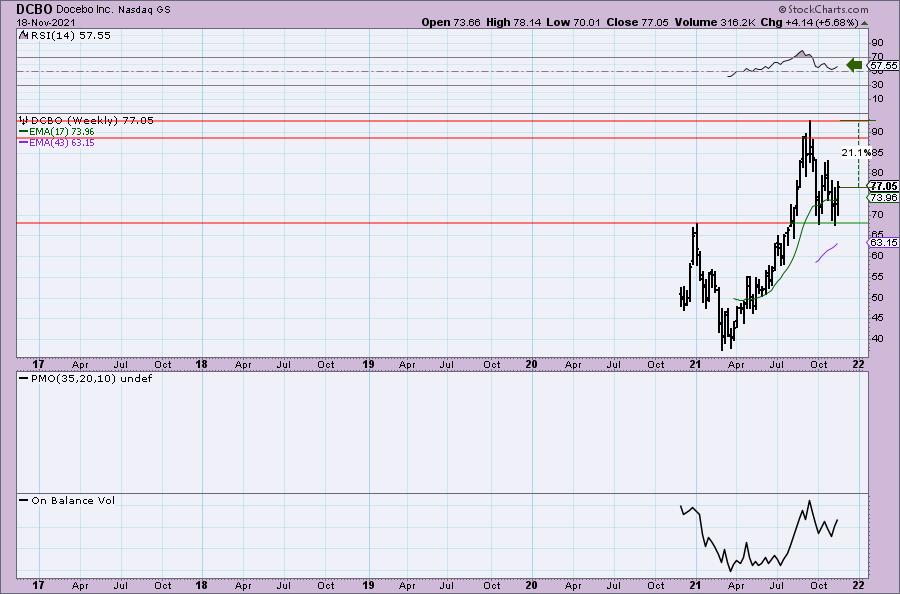This screenshot has height=594, width=900.
Task: Click year 19 on the price panel time axis
Action: pyautogui.click(x=368, y=364)
